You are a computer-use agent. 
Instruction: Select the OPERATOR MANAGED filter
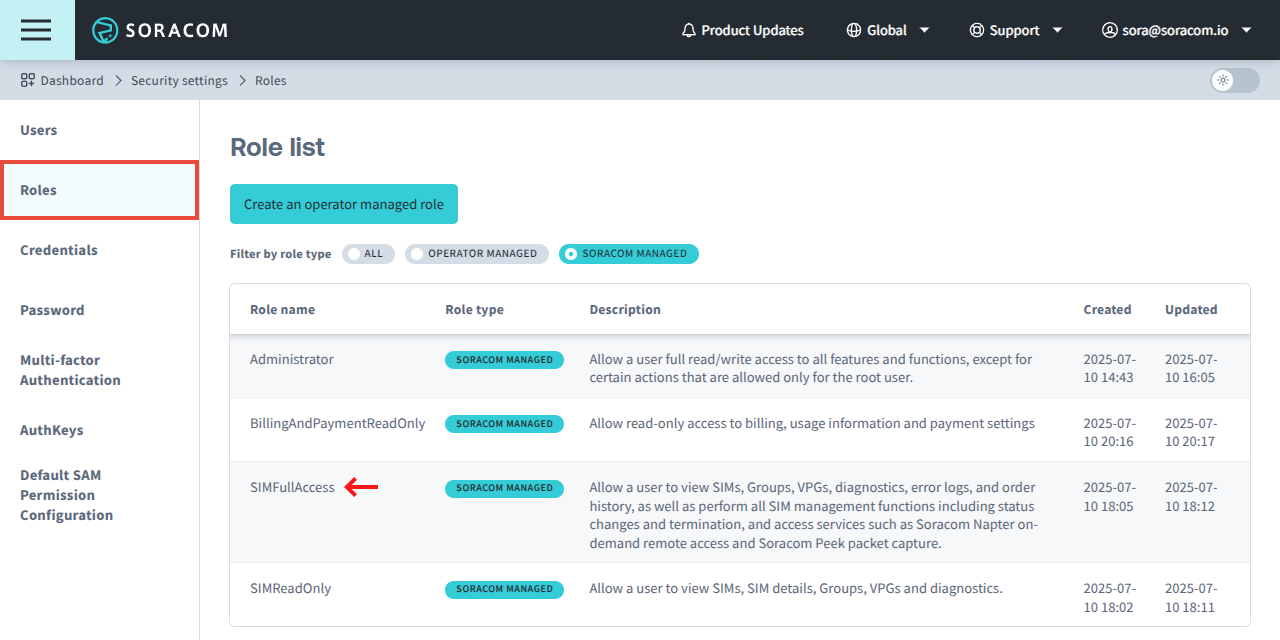tap(476, 253)
